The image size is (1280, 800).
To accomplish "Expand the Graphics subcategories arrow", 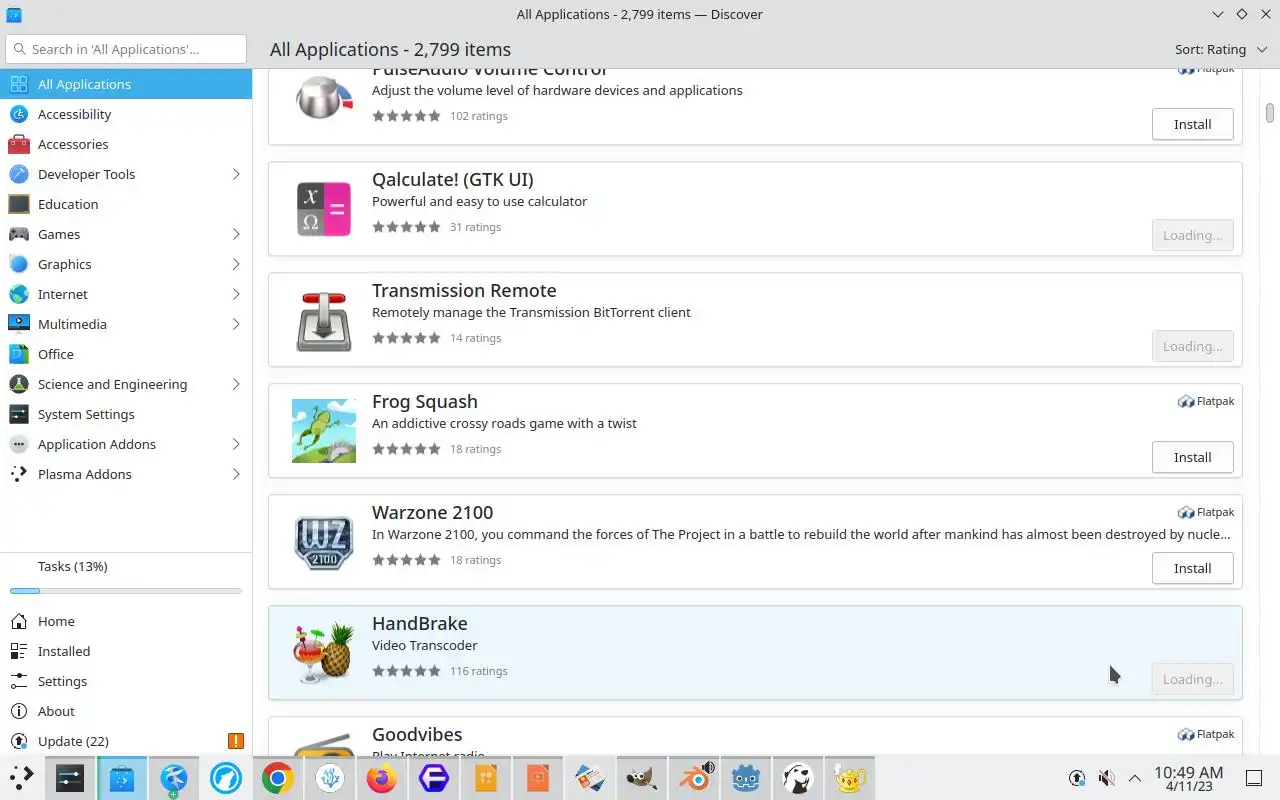I will coord(236,264).
